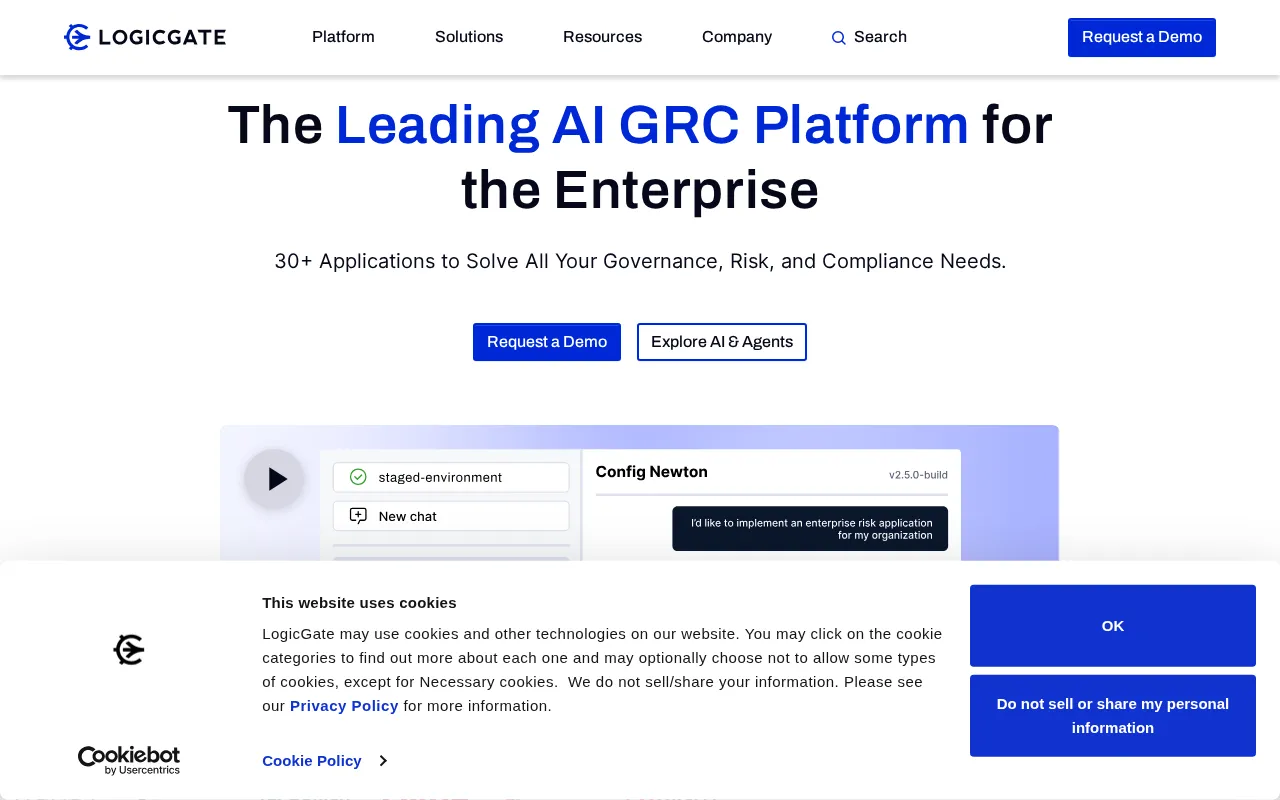Click the New chat speech bubble icon
Image resolution: width=1280 pixels, height=800 pixels.
358,516
